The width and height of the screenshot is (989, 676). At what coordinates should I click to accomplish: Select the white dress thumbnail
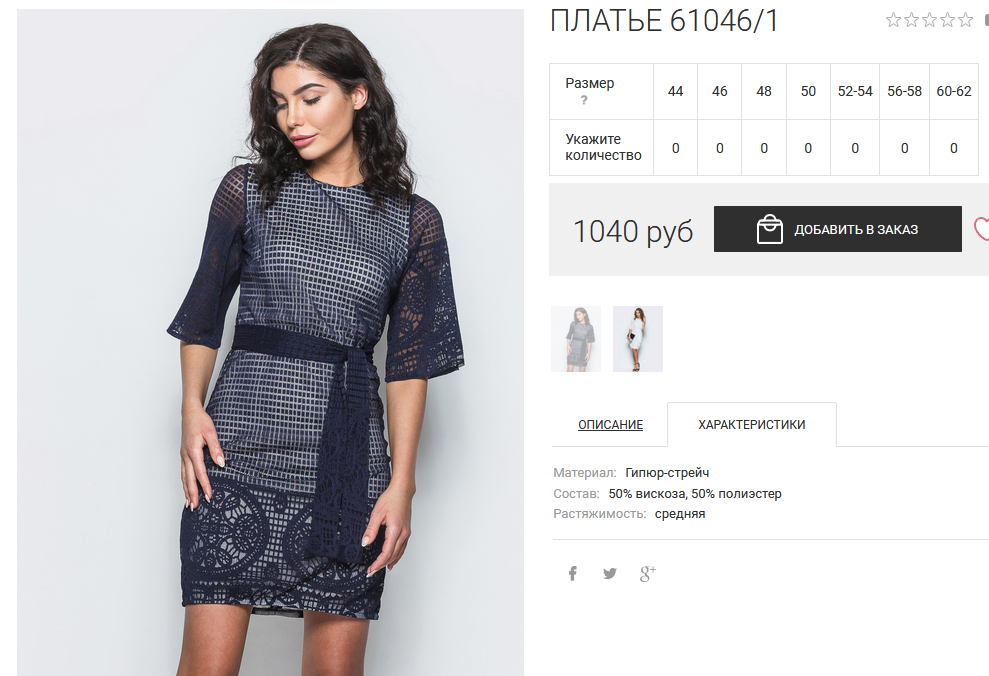point(638,339)
